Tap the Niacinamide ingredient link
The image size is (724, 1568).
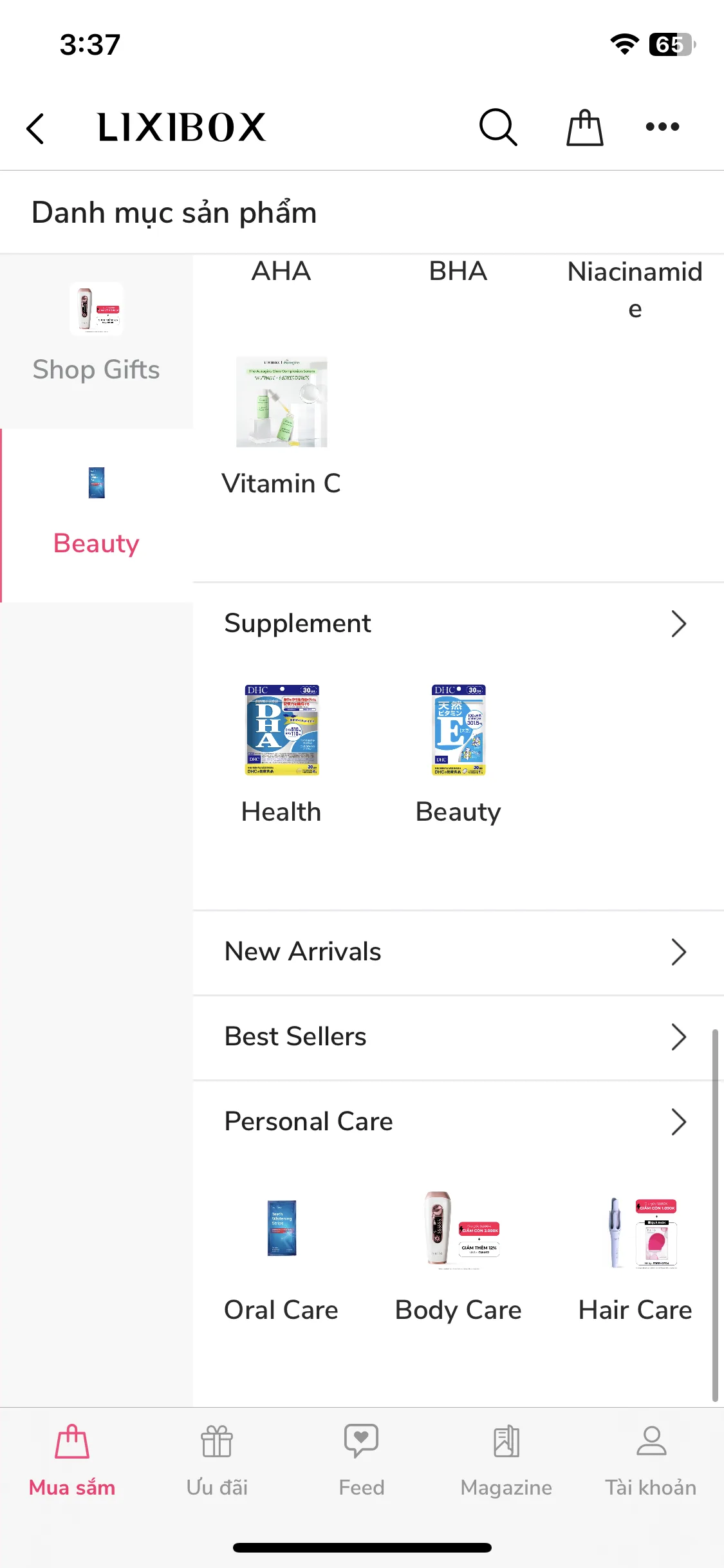[x=635, y=290]
